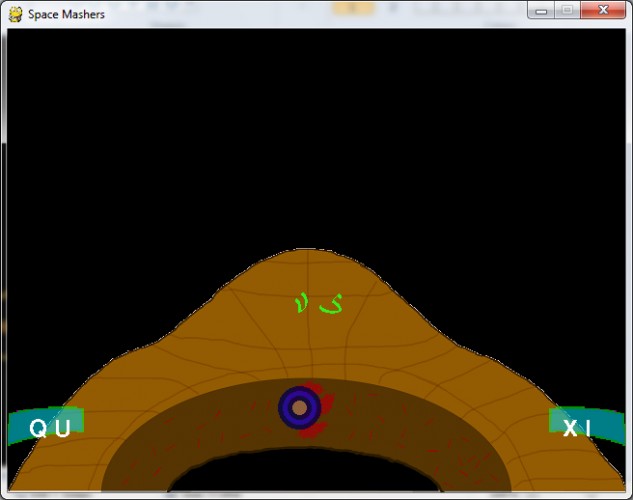Viewport: 633px width, 500px height.
Task: Maximize the Space Mashers window
Action: tap(567, 10)
